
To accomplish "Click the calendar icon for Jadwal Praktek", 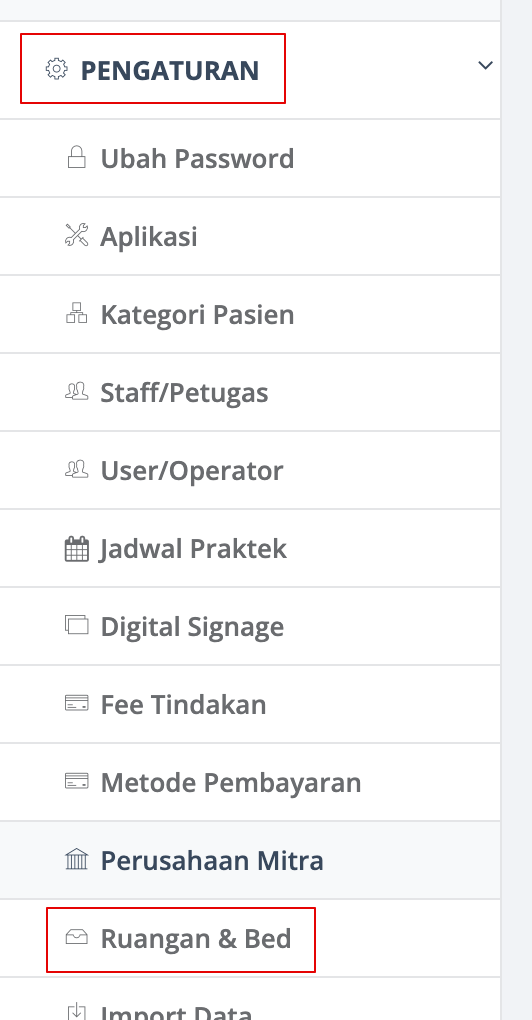I will coord(77,549).
